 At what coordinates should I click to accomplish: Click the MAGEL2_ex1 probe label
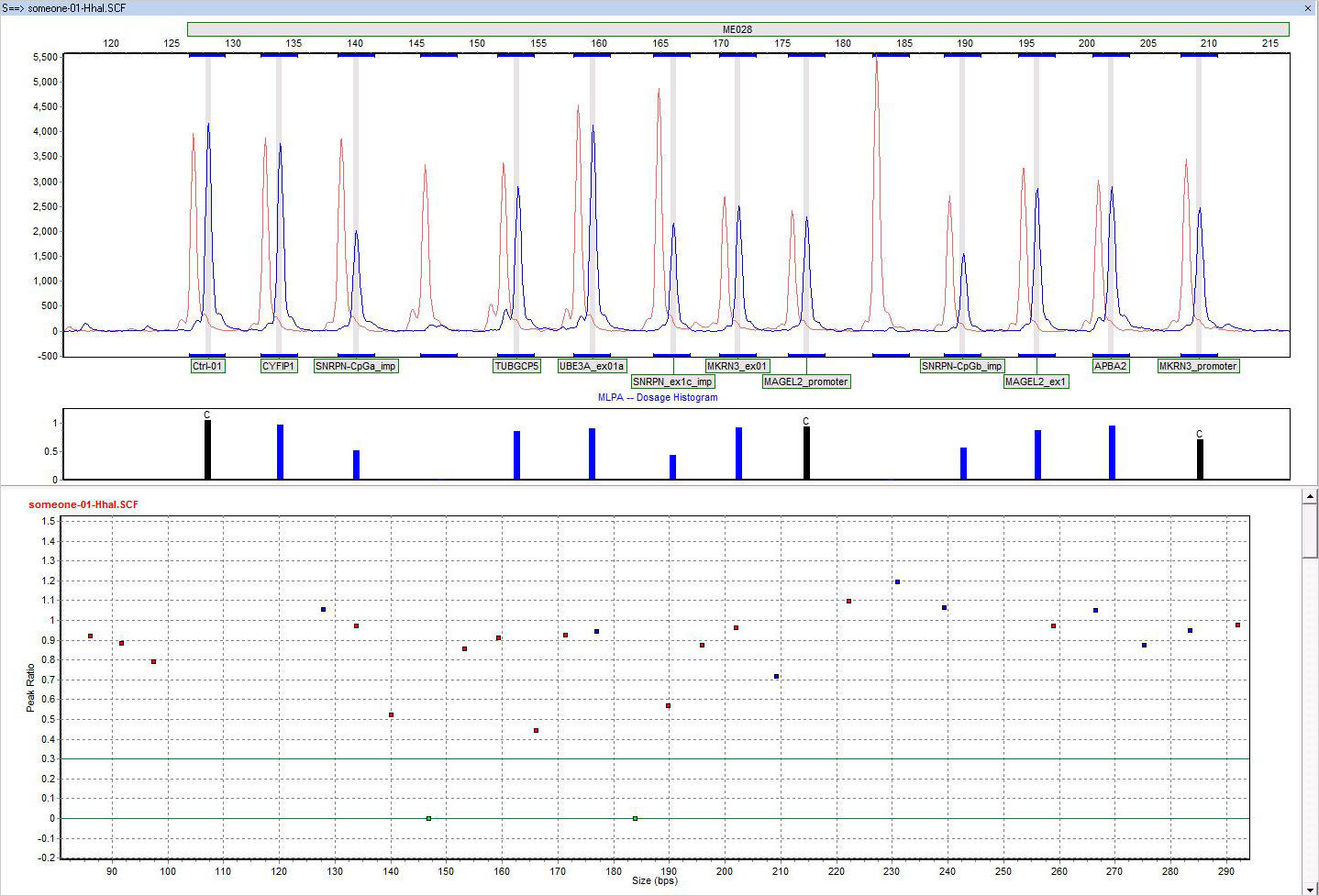tap(1036, 382)
